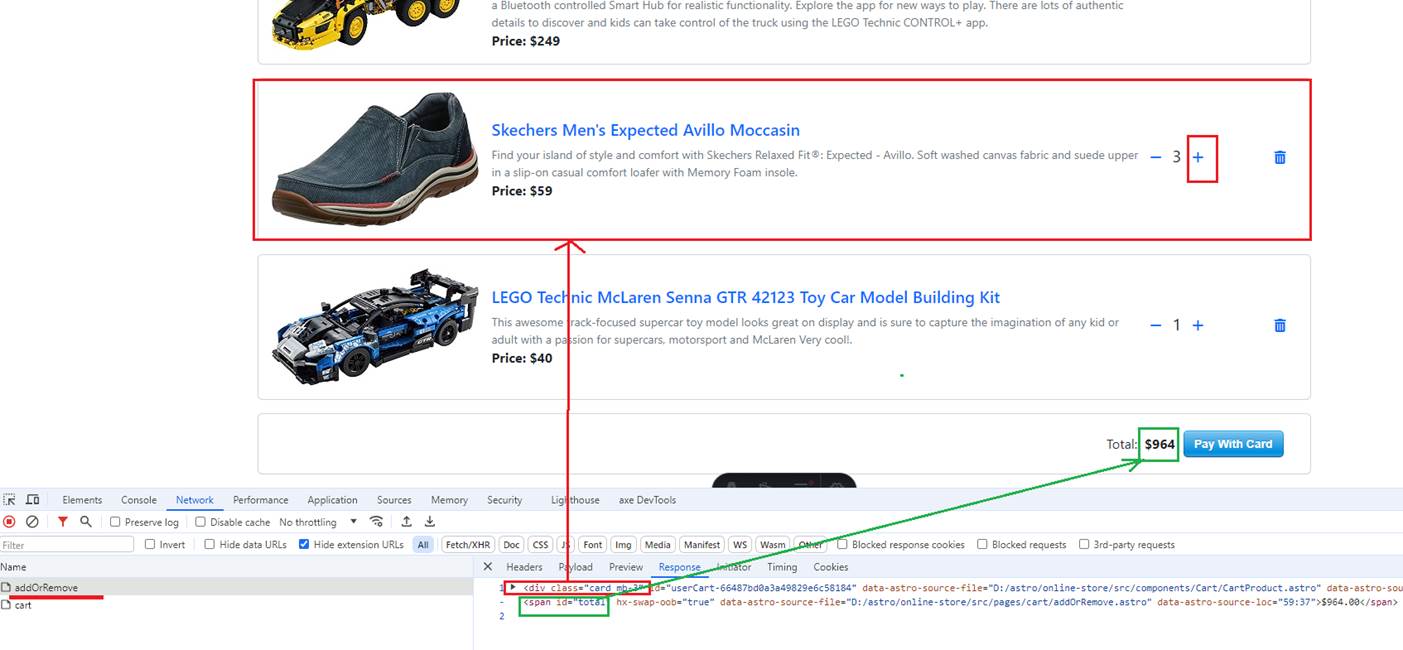Show request Headers tab
This screenshot has width=1403, height=650.
(524, 567)
